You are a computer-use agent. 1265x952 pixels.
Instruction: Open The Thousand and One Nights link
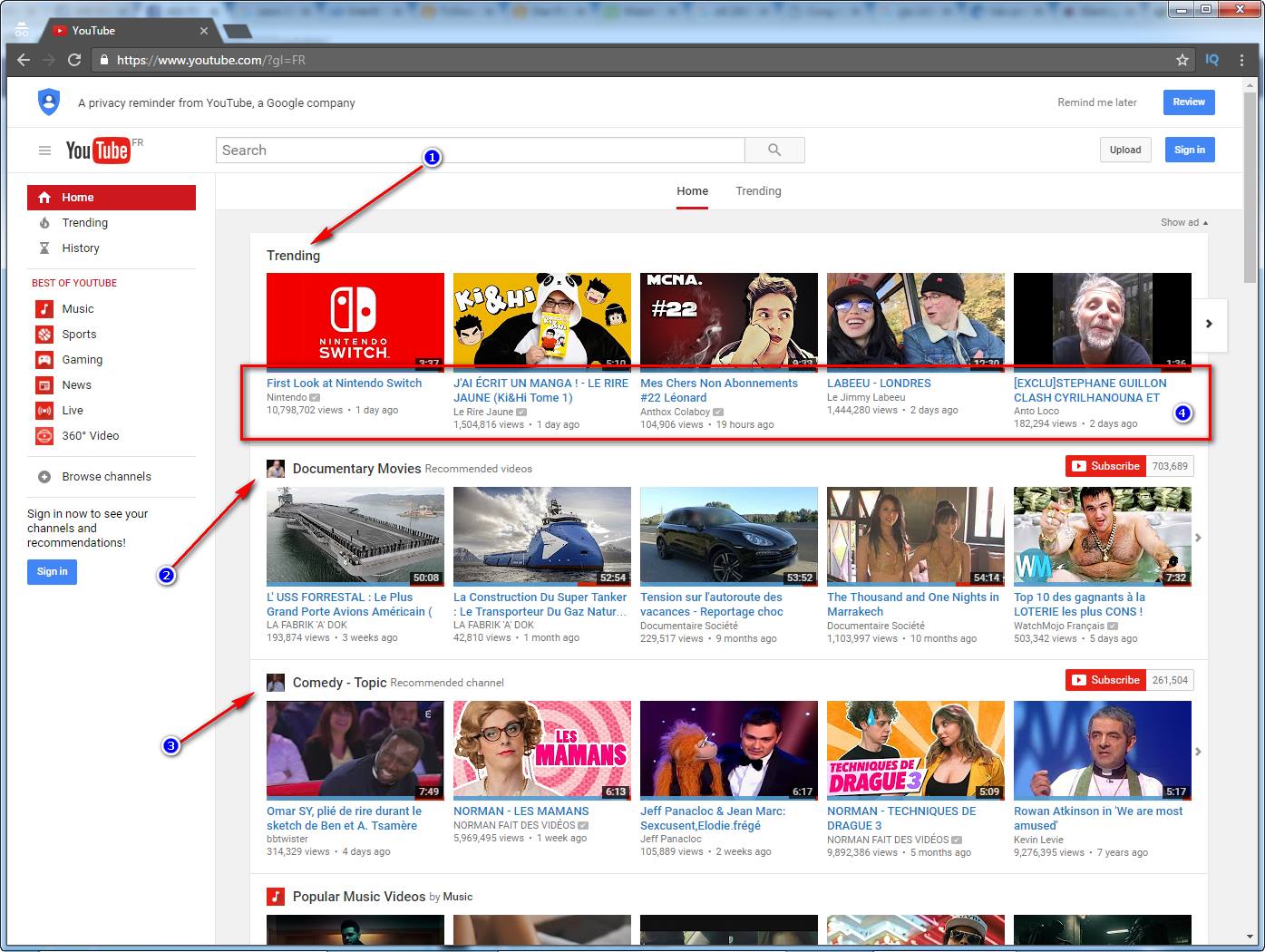pos(913,605)
